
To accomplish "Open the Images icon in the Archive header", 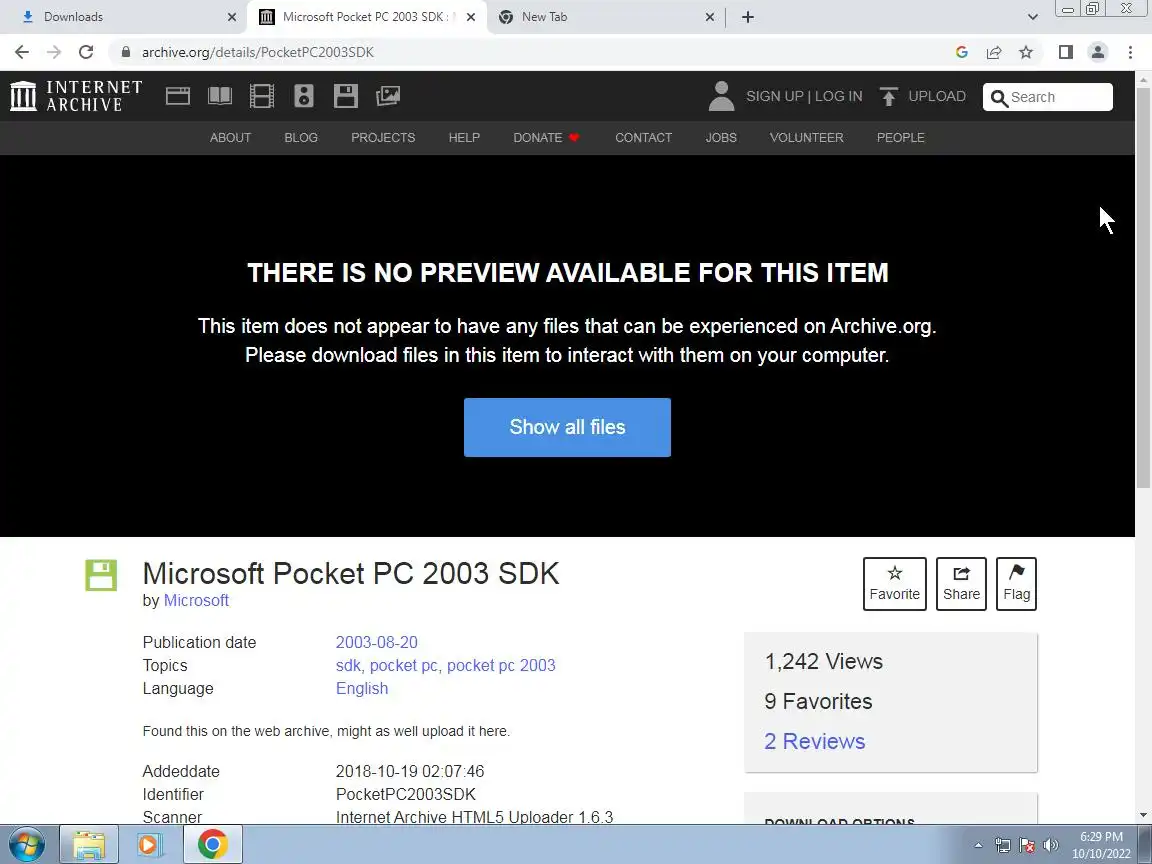I will 388,96.
